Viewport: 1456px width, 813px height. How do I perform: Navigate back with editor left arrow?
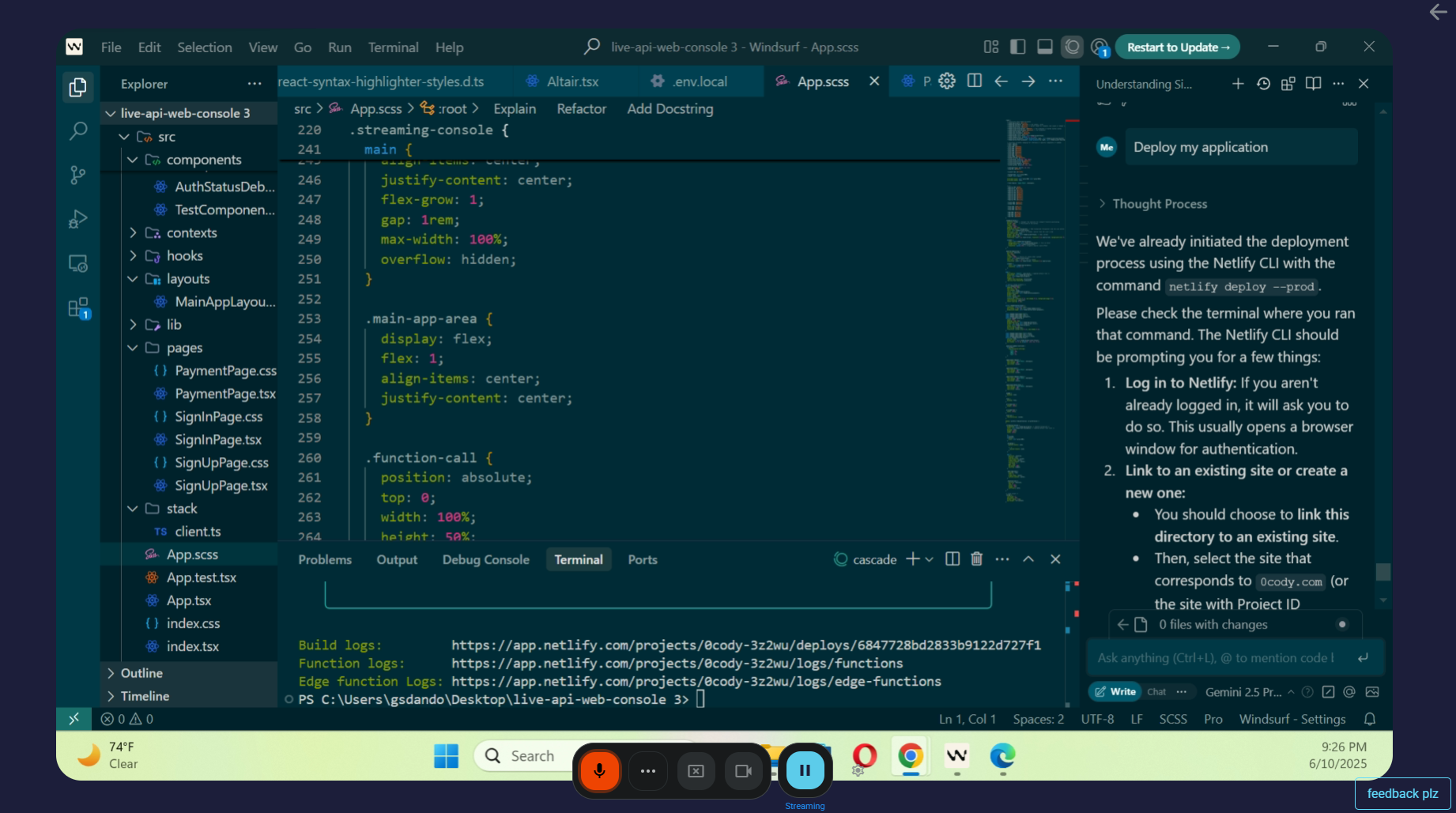1001,81
